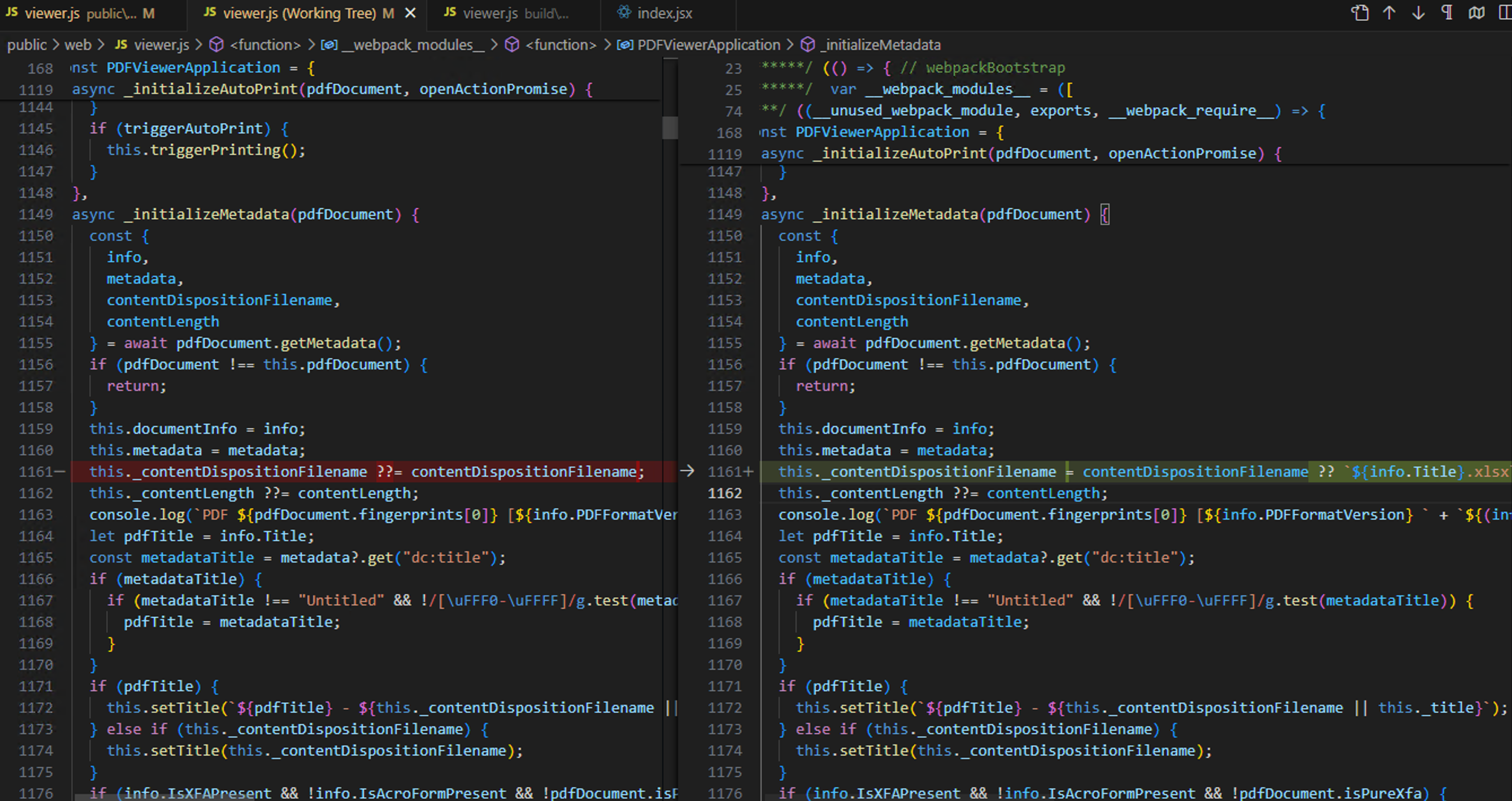Open the 'web' folder breadcrumb

point(77,45)
